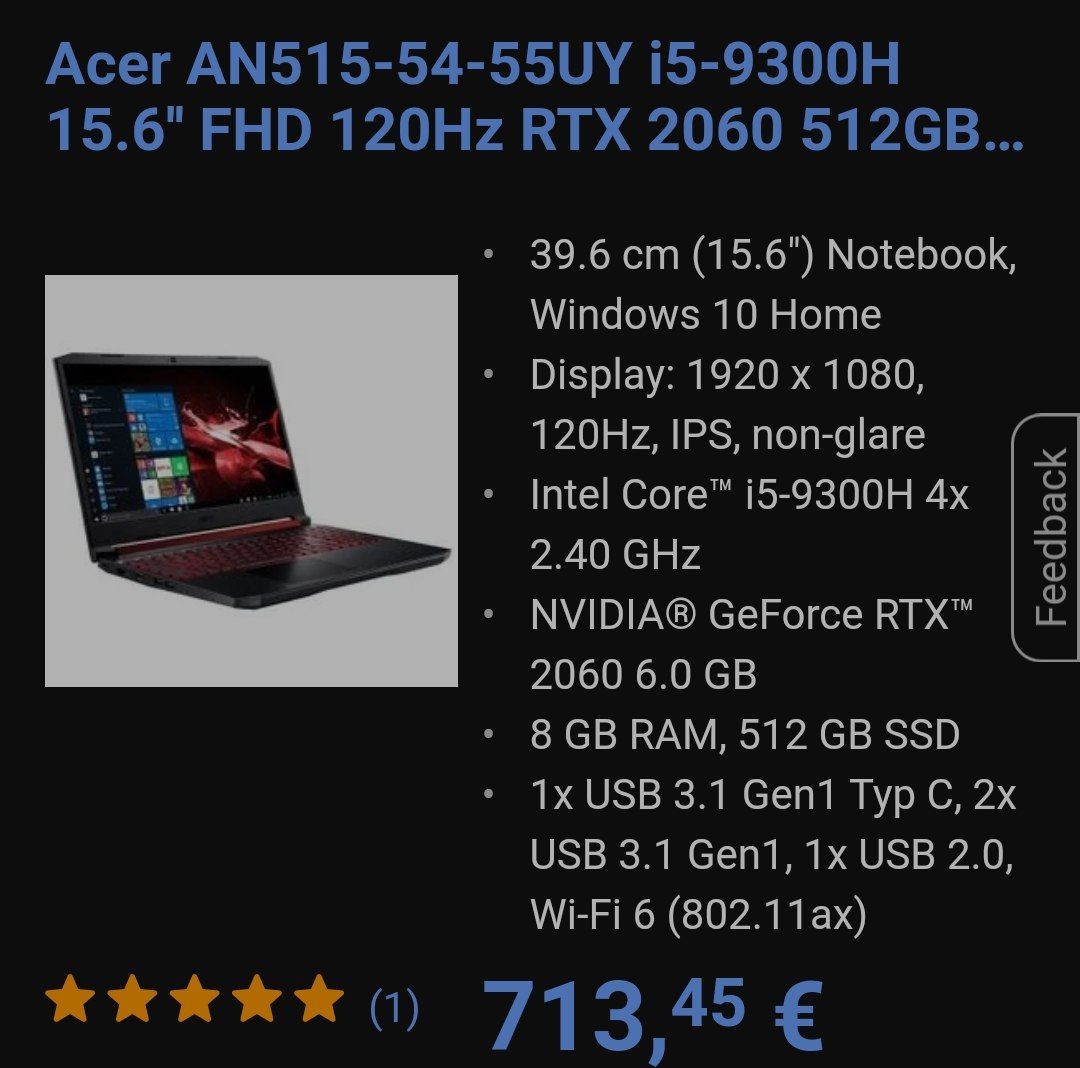The image size is (1080, 1068).
Task: Click the Acer Nitro laptop product thumbnail
Action: [251, 481]
